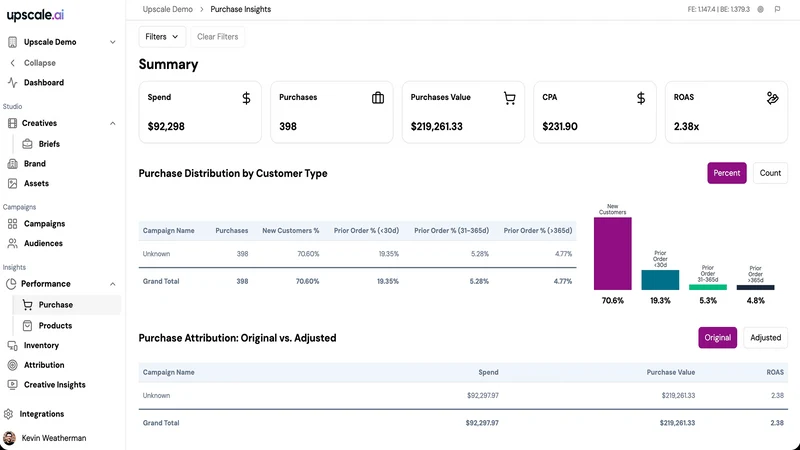This screenshot has width=800, height=450.
Task: Open Audiences people icon
Action: click(12, 243)
